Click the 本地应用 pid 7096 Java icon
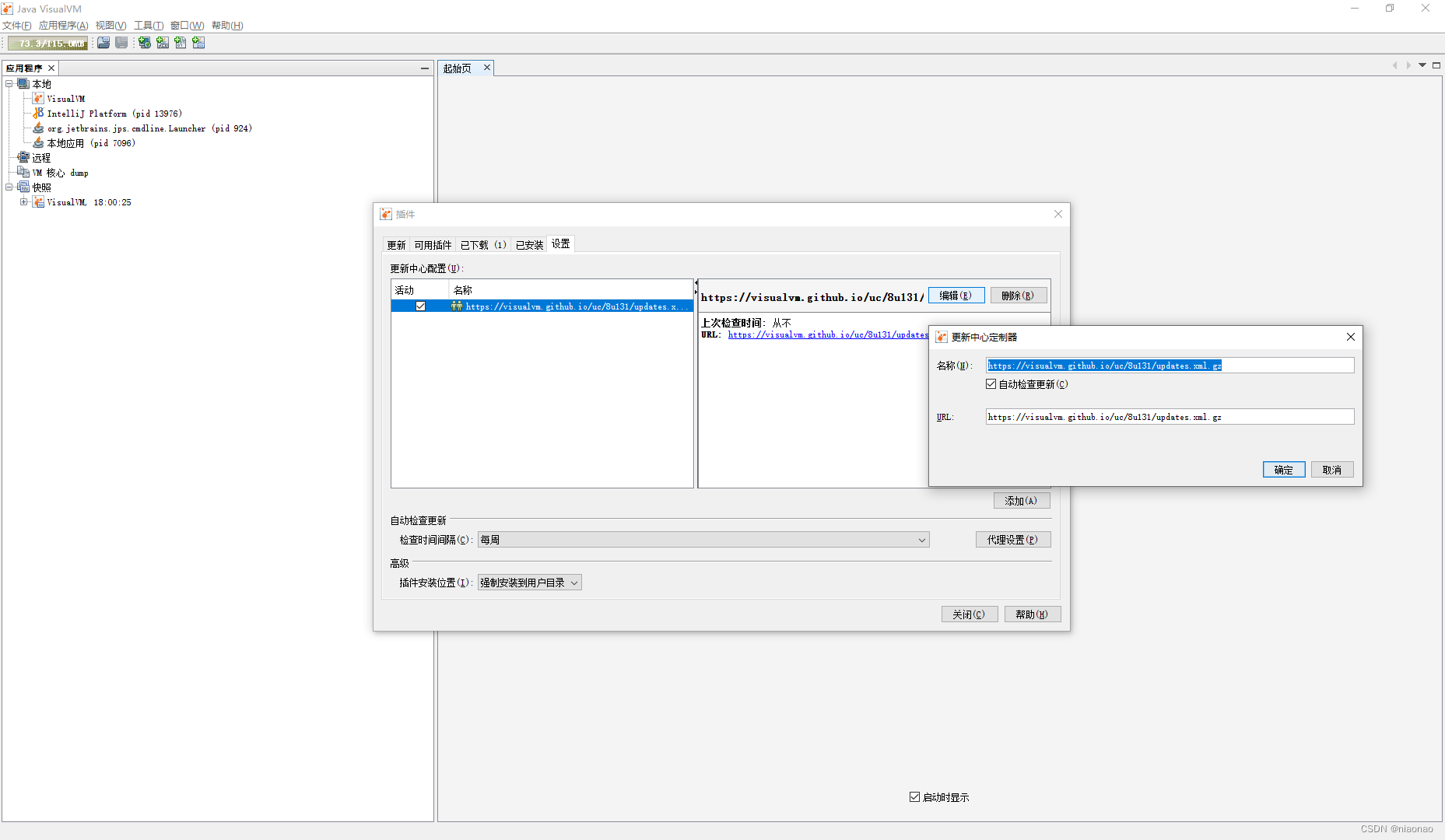 point(38,142)
